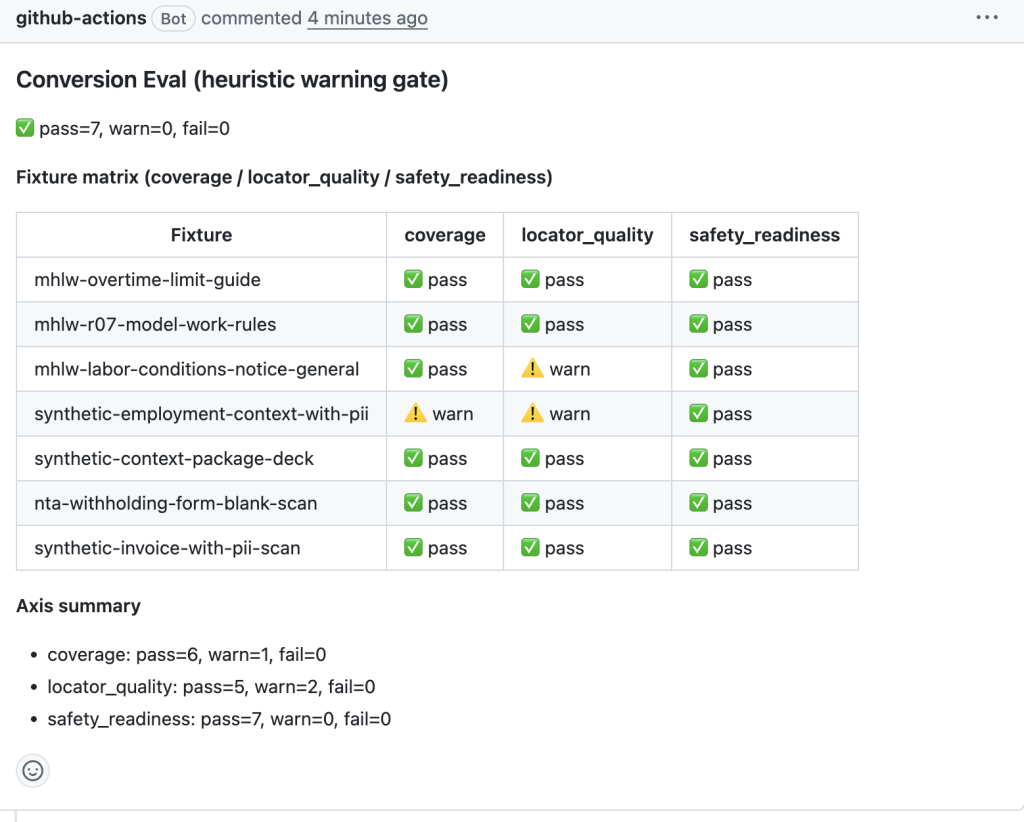Open the comment options ellipsis menu
This screenshot has width=1024, height=822.
click(x=987, y=18)
